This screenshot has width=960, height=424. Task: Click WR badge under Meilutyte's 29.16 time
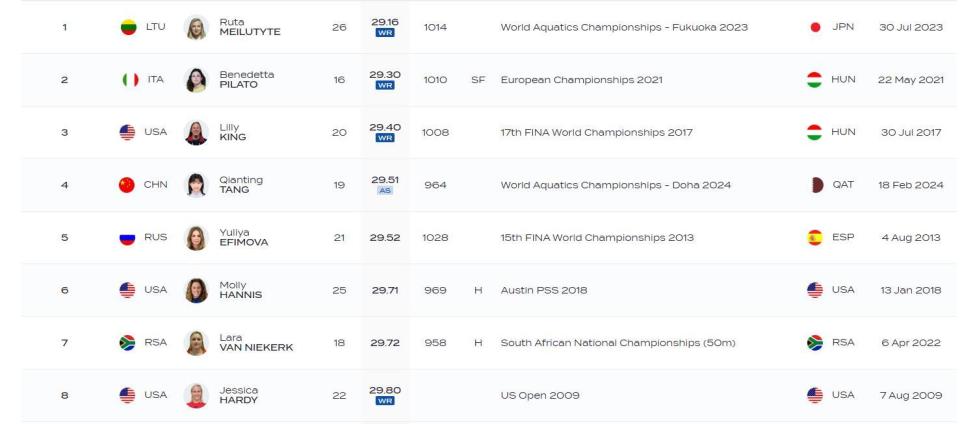click(x=384, y=33)
